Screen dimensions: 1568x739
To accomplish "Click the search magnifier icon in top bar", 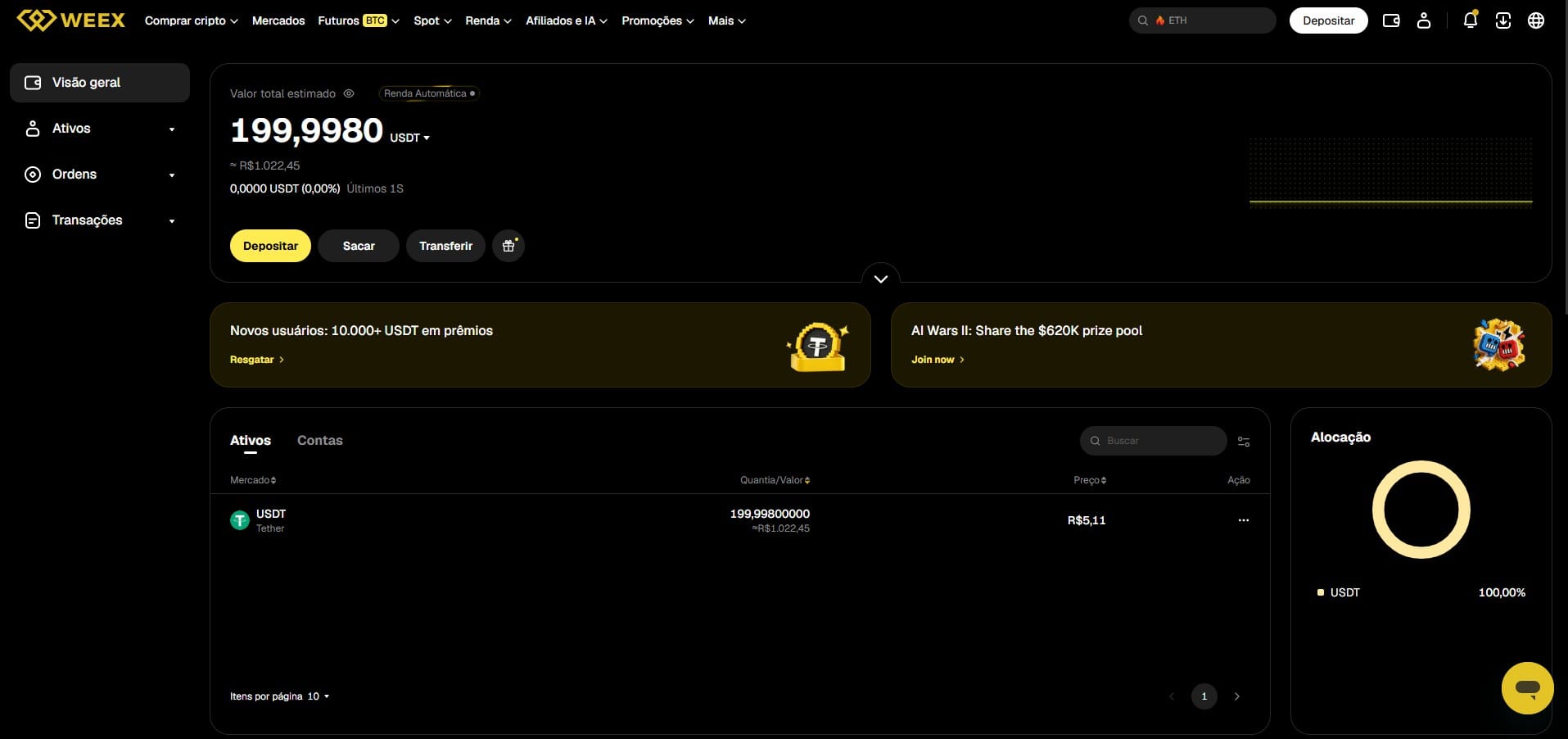I will (1143, 20).
